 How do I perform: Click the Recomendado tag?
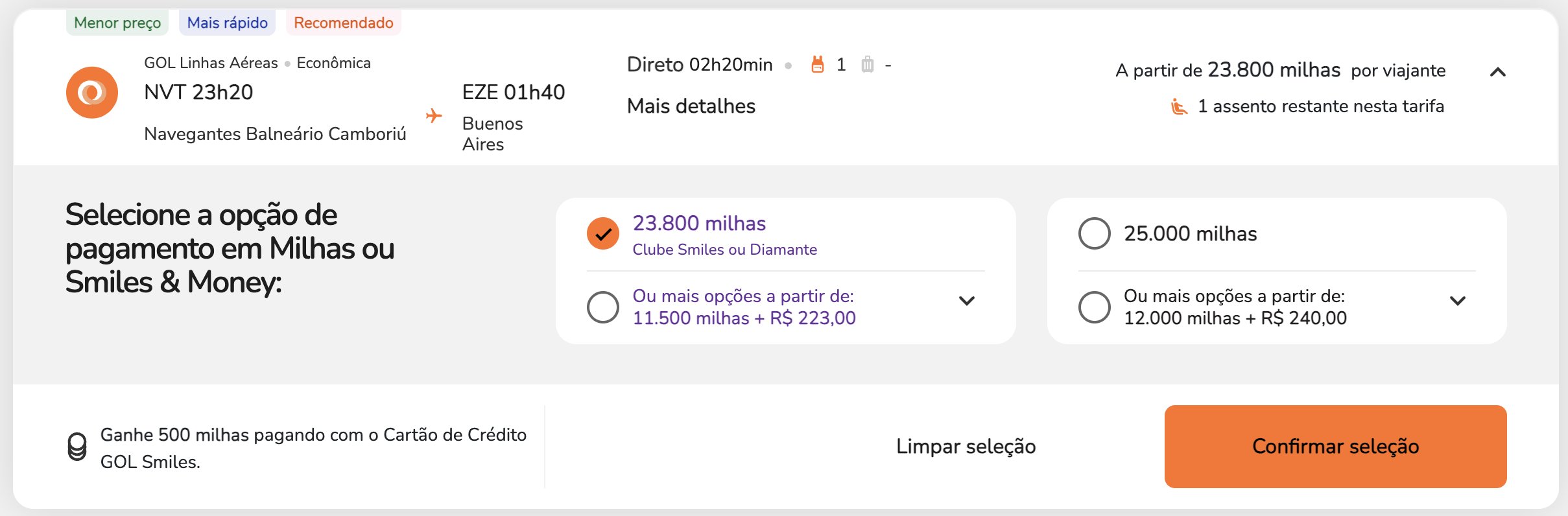coord(344,23)
